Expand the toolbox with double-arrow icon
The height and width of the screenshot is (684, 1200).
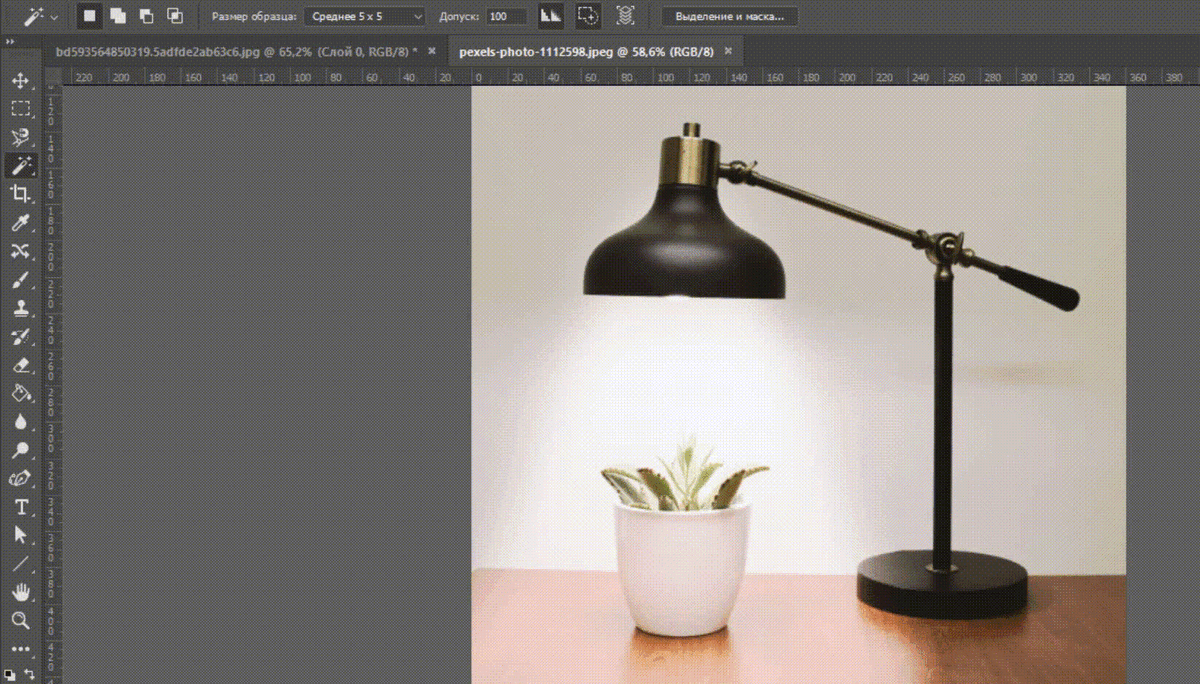(9, 42)
